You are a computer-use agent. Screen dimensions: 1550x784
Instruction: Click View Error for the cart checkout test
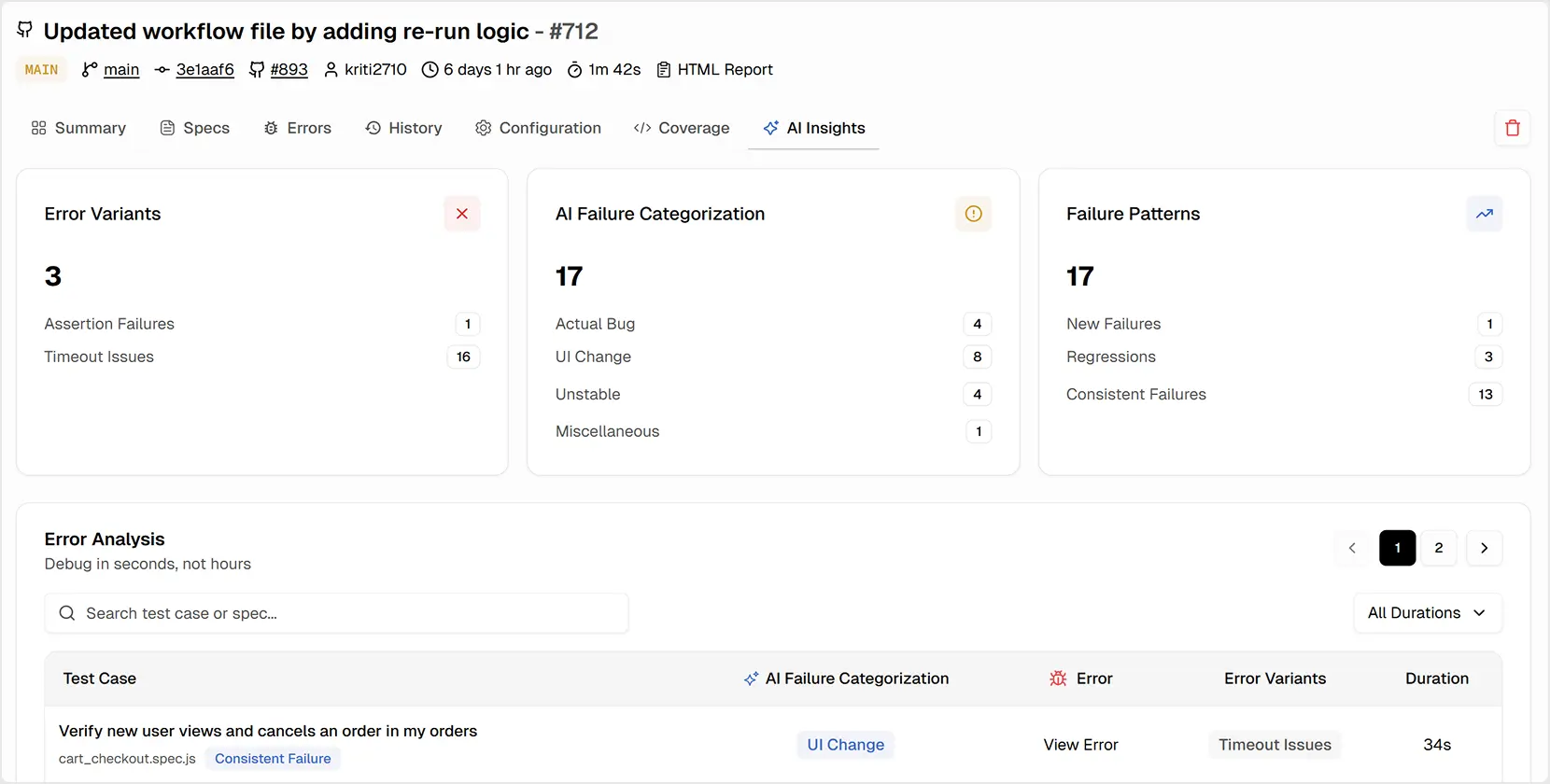click(x=1080, y=745)
